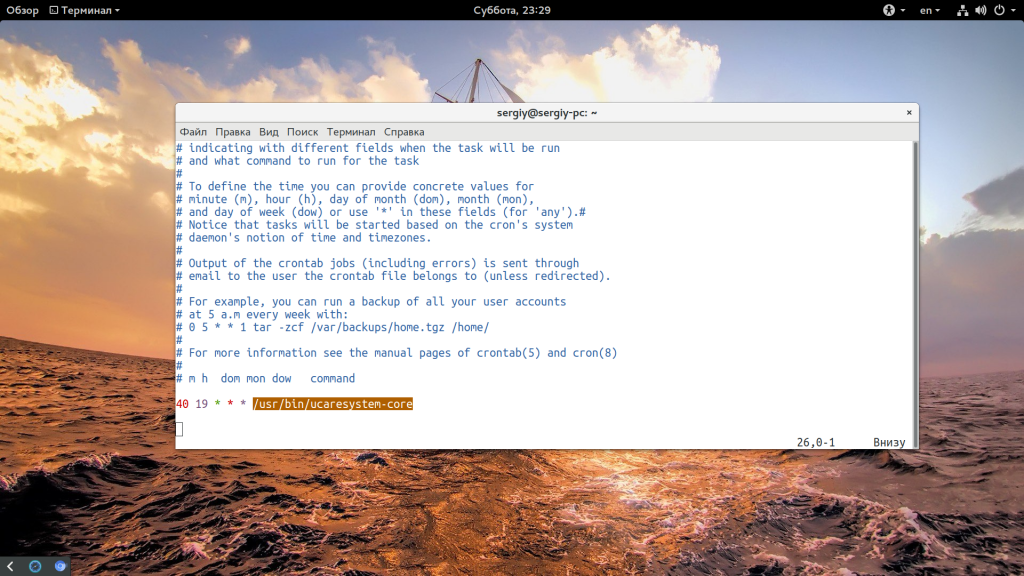This screenshot has width=1024, height=576.
Task: Open the Вид menu
Action: 269,132
